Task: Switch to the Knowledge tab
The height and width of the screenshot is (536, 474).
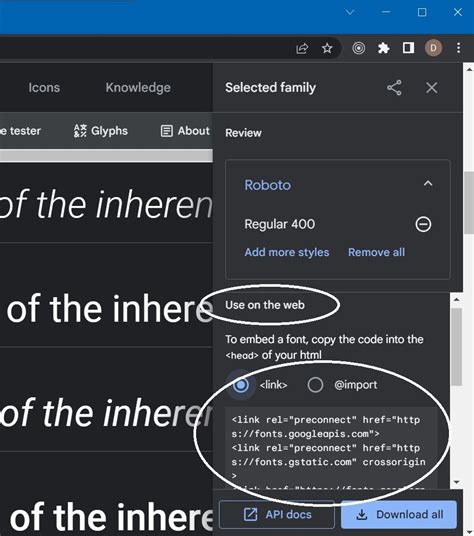Action: click(x=138, y=88)
